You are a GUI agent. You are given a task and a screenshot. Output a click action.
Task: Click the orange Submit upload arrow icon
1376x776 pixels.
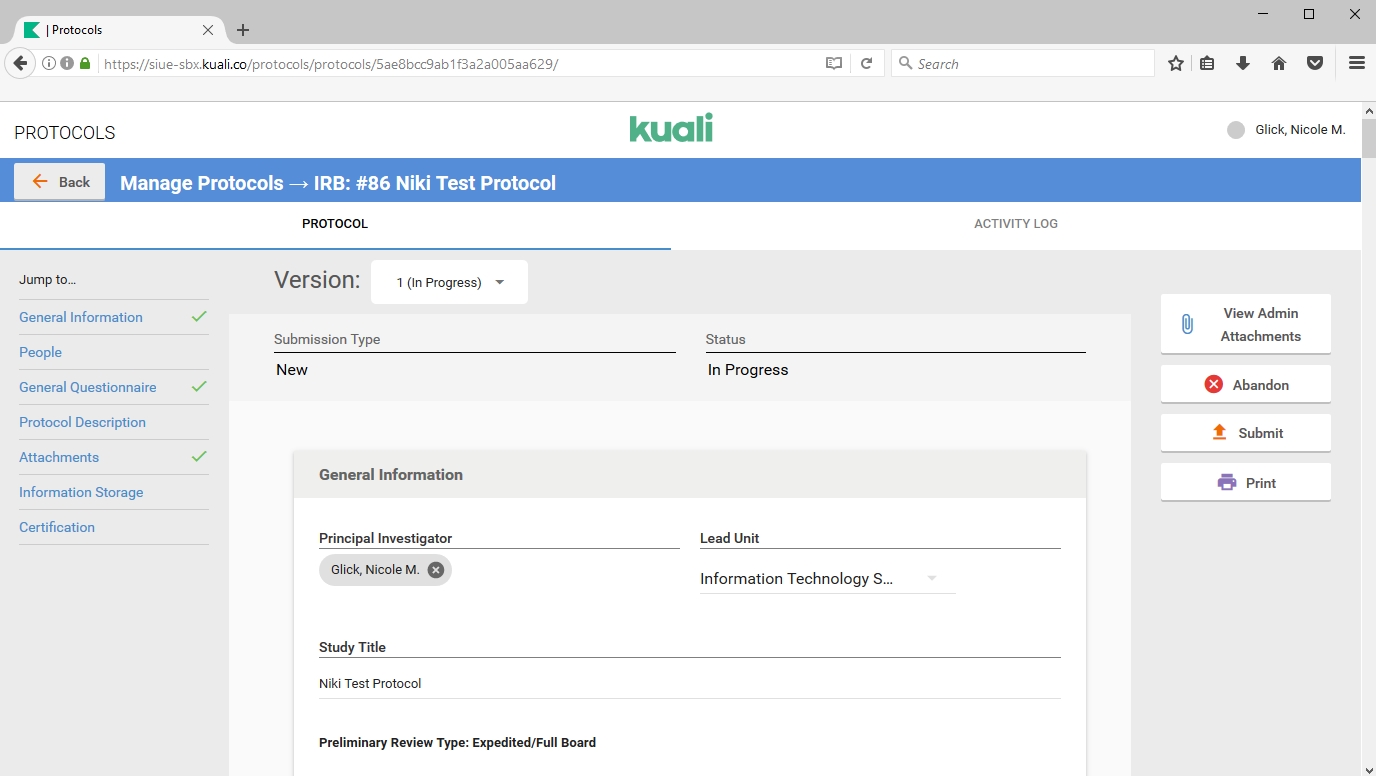point(1219,432)
